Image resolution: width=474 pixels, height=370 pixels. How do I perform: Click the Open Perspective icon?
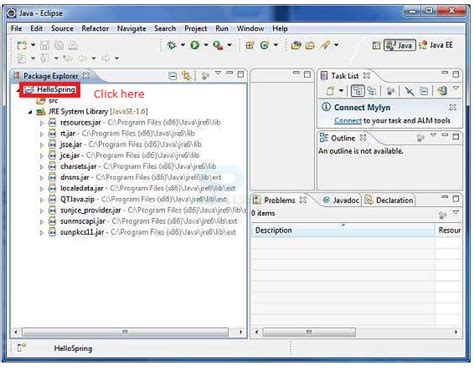point(376,45)
